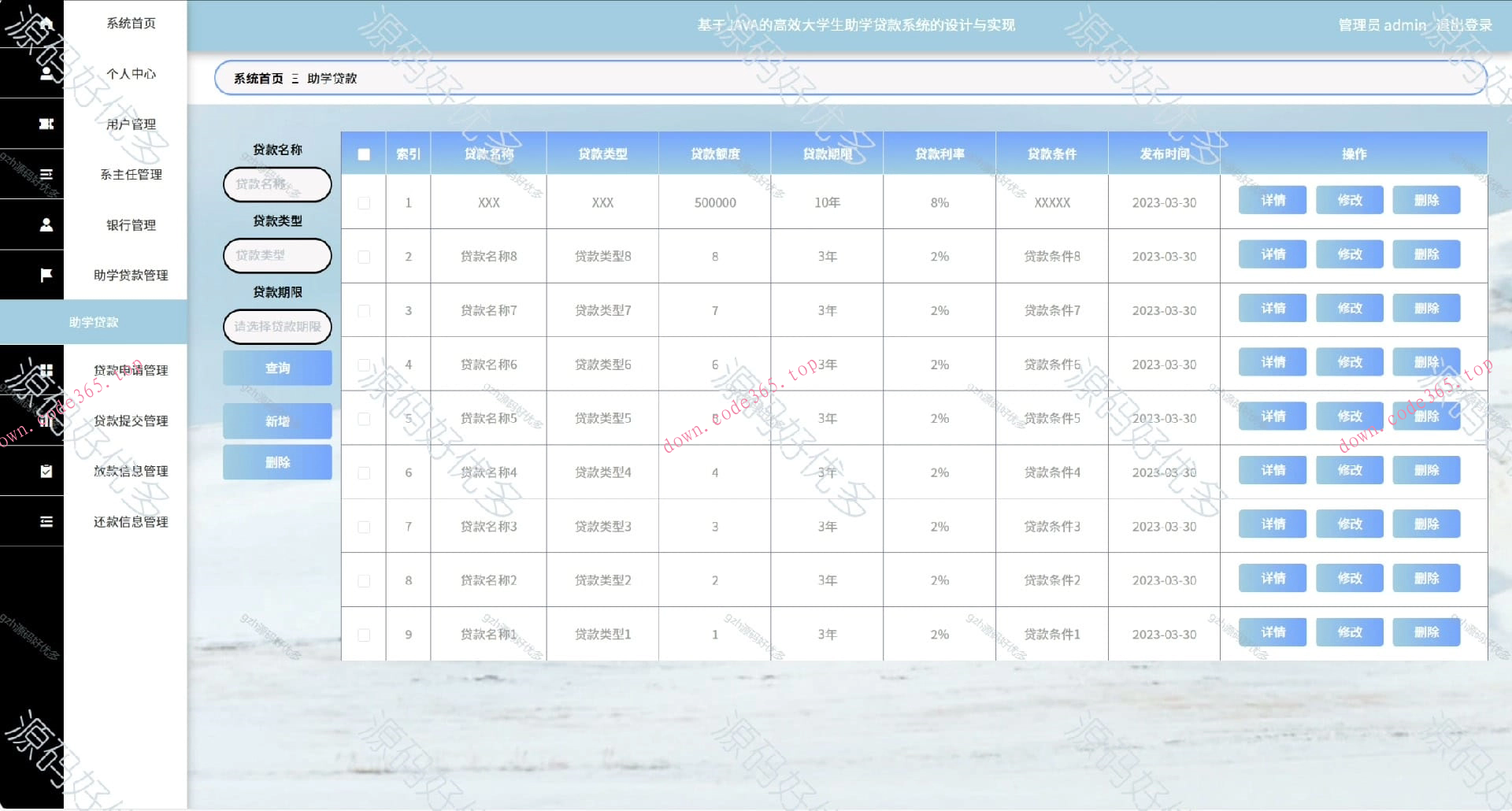The width and height of the screenshot is (1512, 811).
Task: Click the home icon beside 系统首页
Action: pos(46,24)
